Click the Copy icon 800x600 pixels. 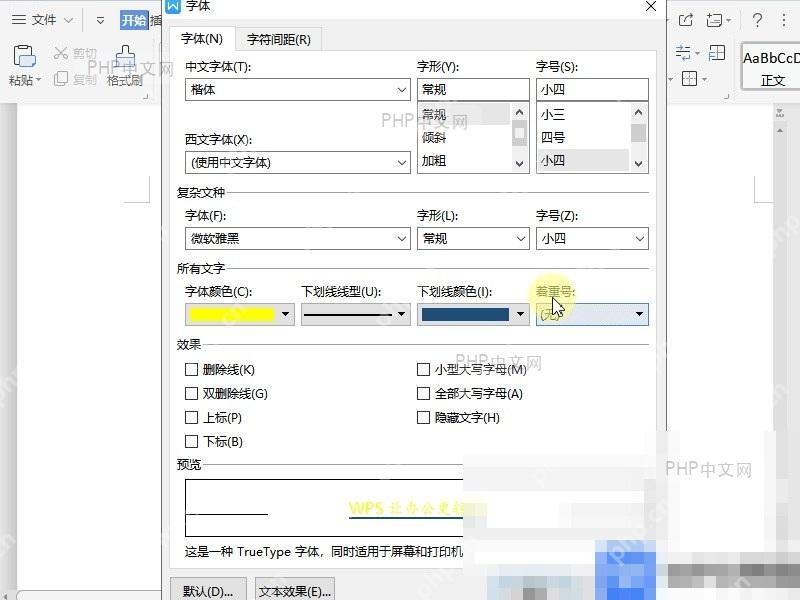click(x=61, y=78)
